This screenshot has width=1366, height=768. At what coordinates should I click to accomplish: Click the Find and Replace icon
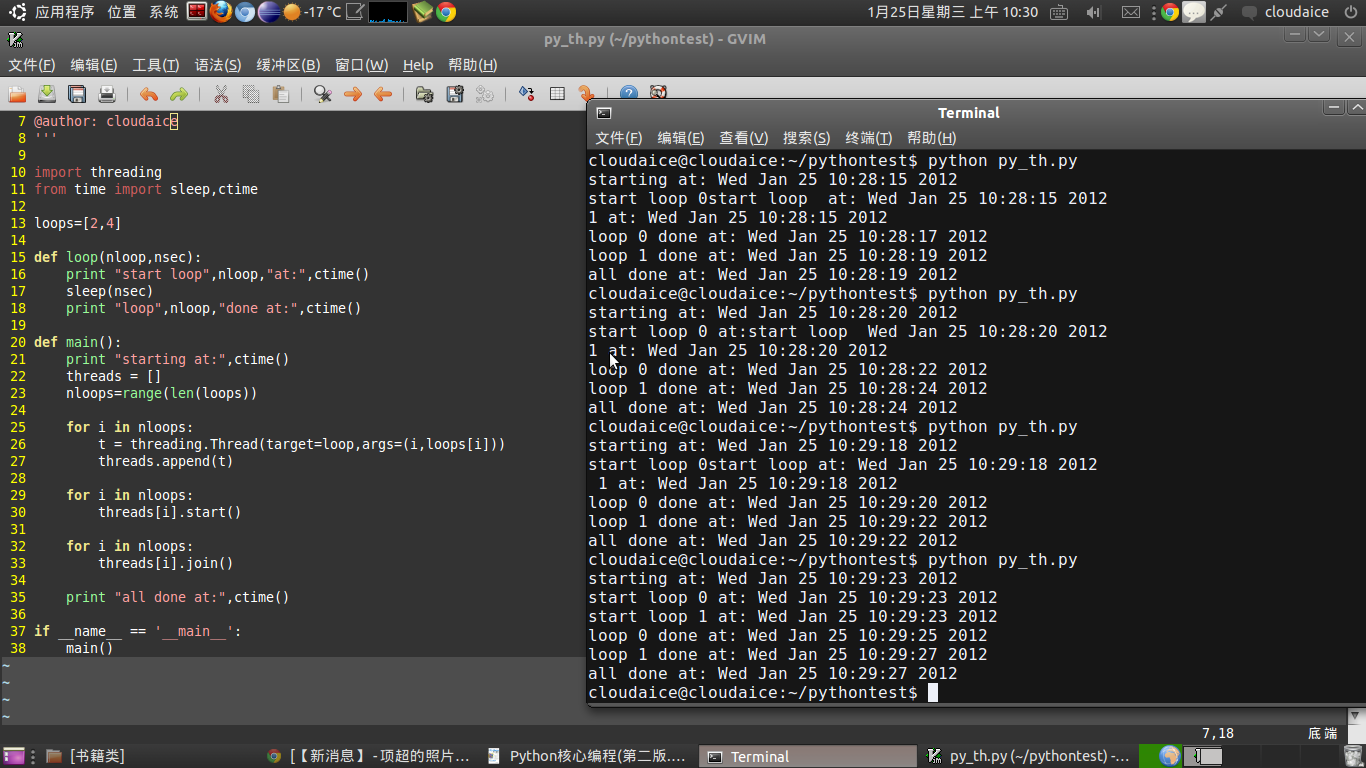coord(322,94)
